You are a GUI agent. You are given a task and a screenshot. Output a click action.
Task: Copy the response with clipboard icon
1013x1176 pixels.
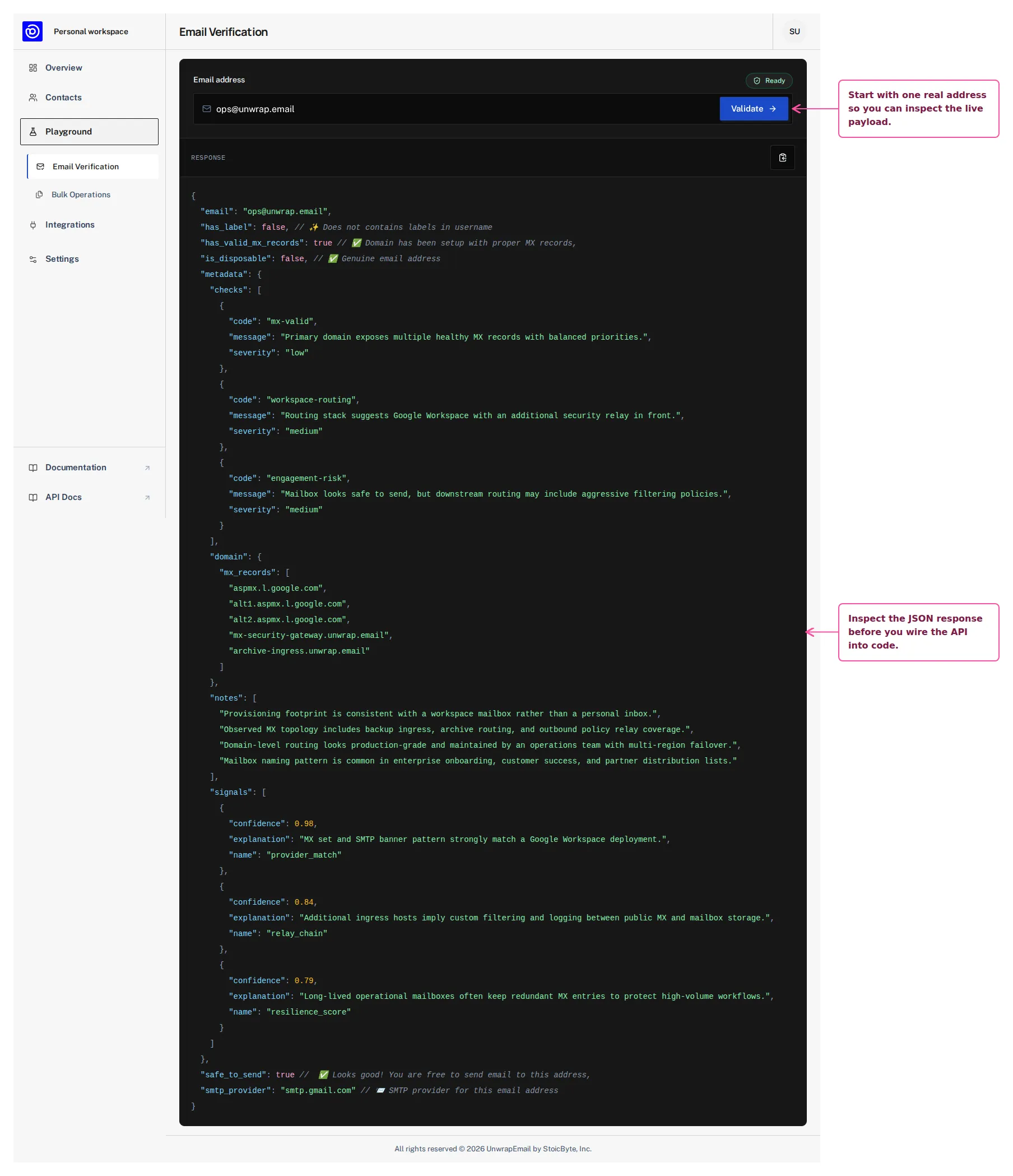point(782,158)
